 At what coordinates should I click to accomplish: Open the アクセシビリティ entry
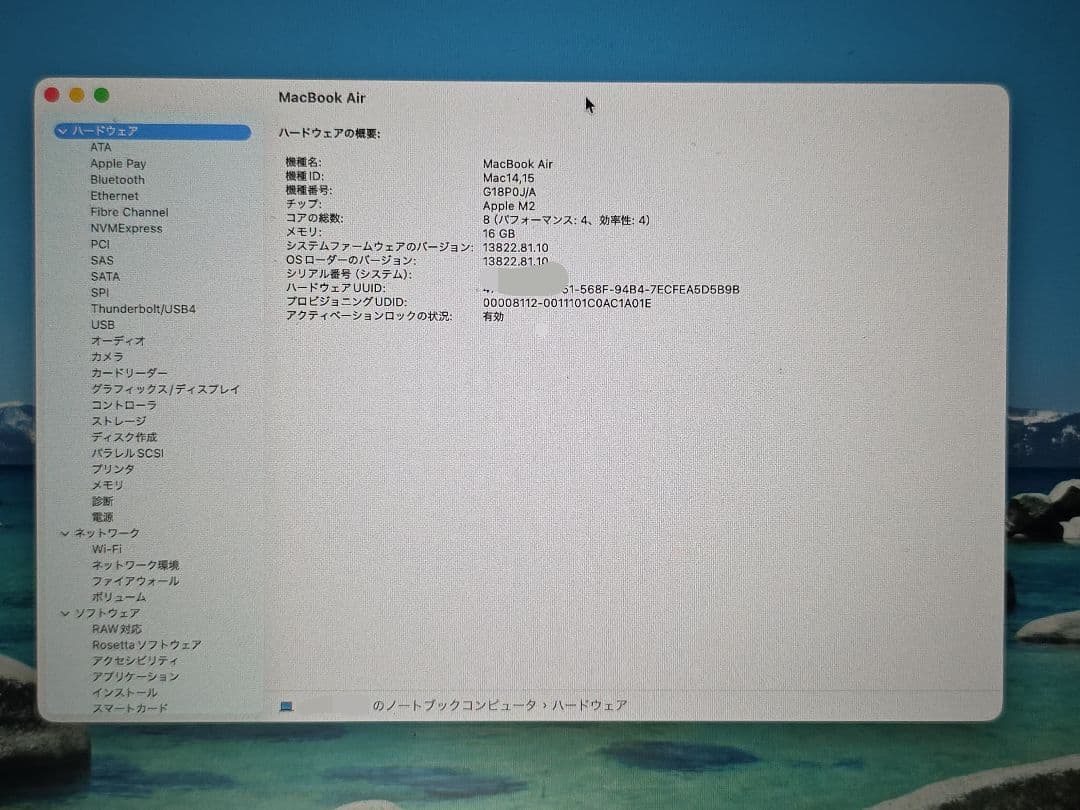tap(135, 661)
